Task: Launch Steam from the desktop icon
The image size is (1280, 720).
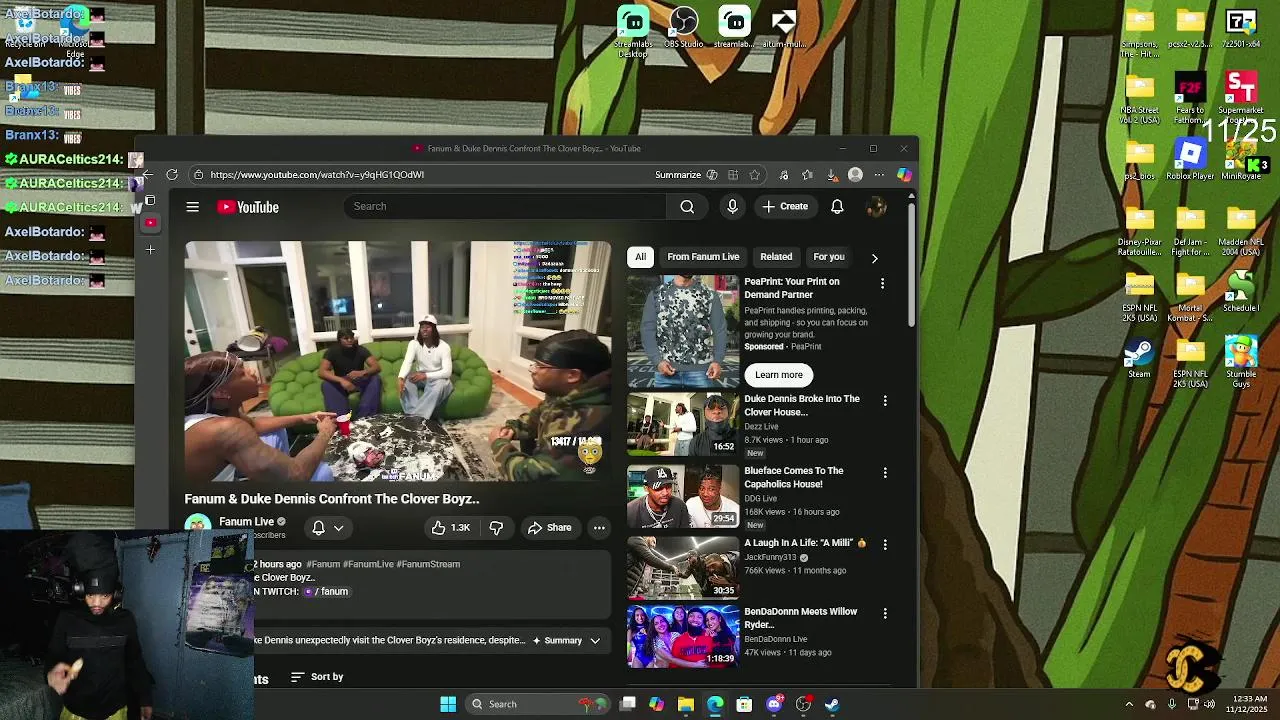Action: (x=1139, y=359)
